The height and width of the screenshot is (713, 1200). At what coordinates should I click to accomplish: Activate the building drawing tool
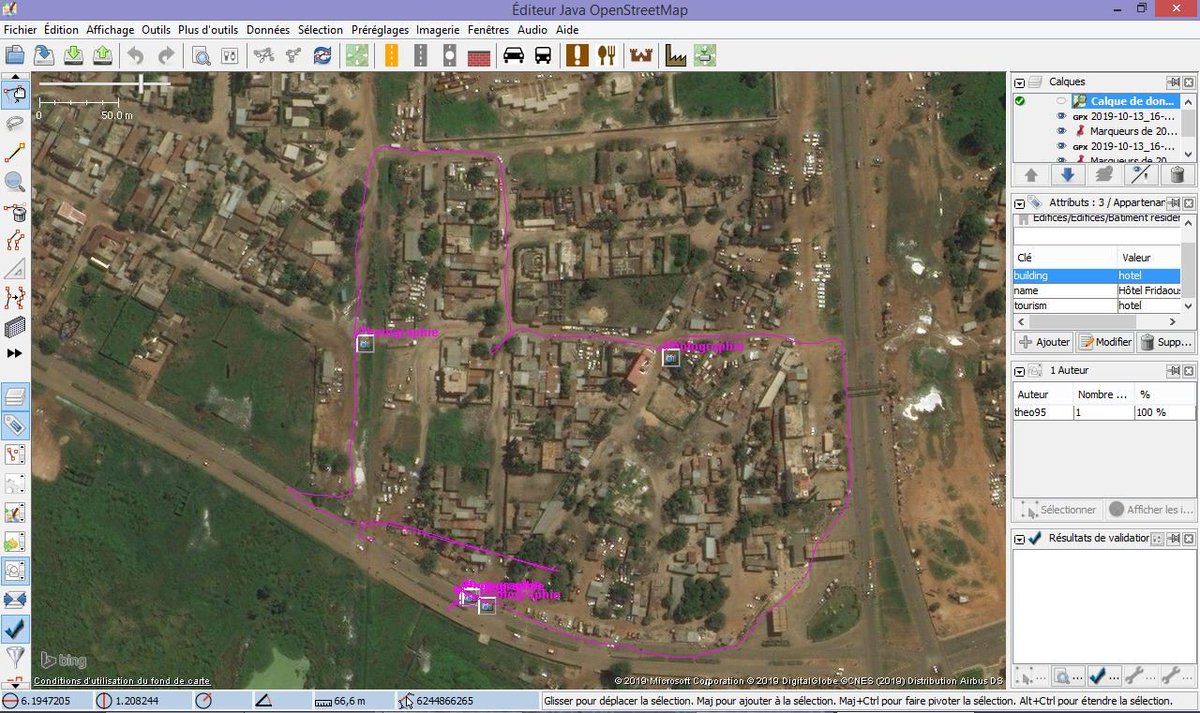pos(16,327)
